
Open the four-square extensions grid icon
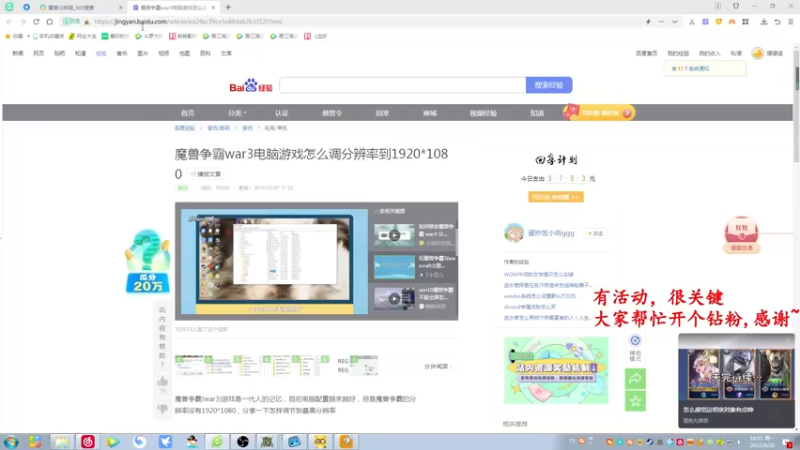[745, 22]
